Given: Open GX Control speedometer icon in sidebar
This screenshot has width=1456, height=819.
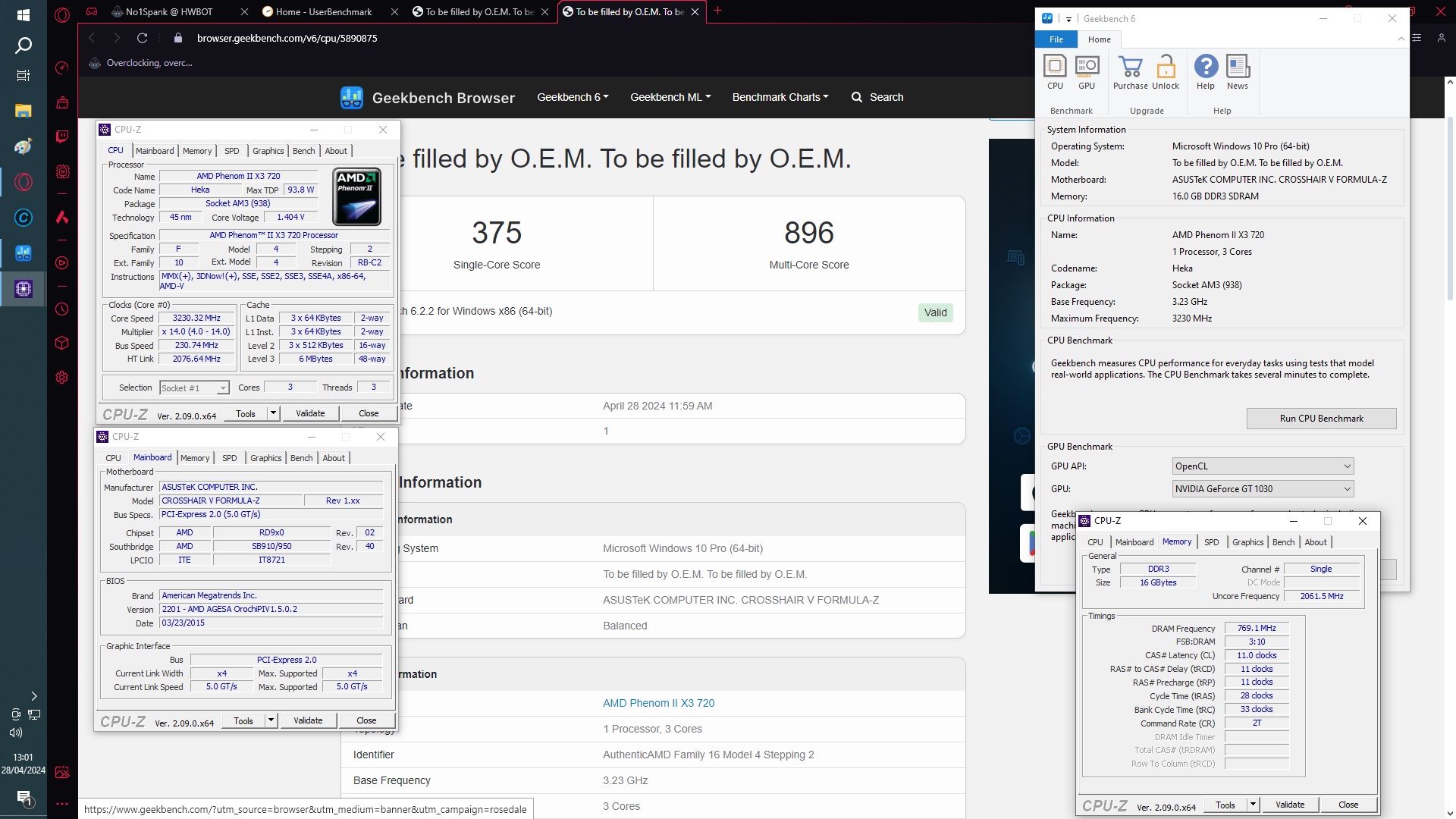Looking at the screenshot, I should pyautogui.click(x=62, y=68).
